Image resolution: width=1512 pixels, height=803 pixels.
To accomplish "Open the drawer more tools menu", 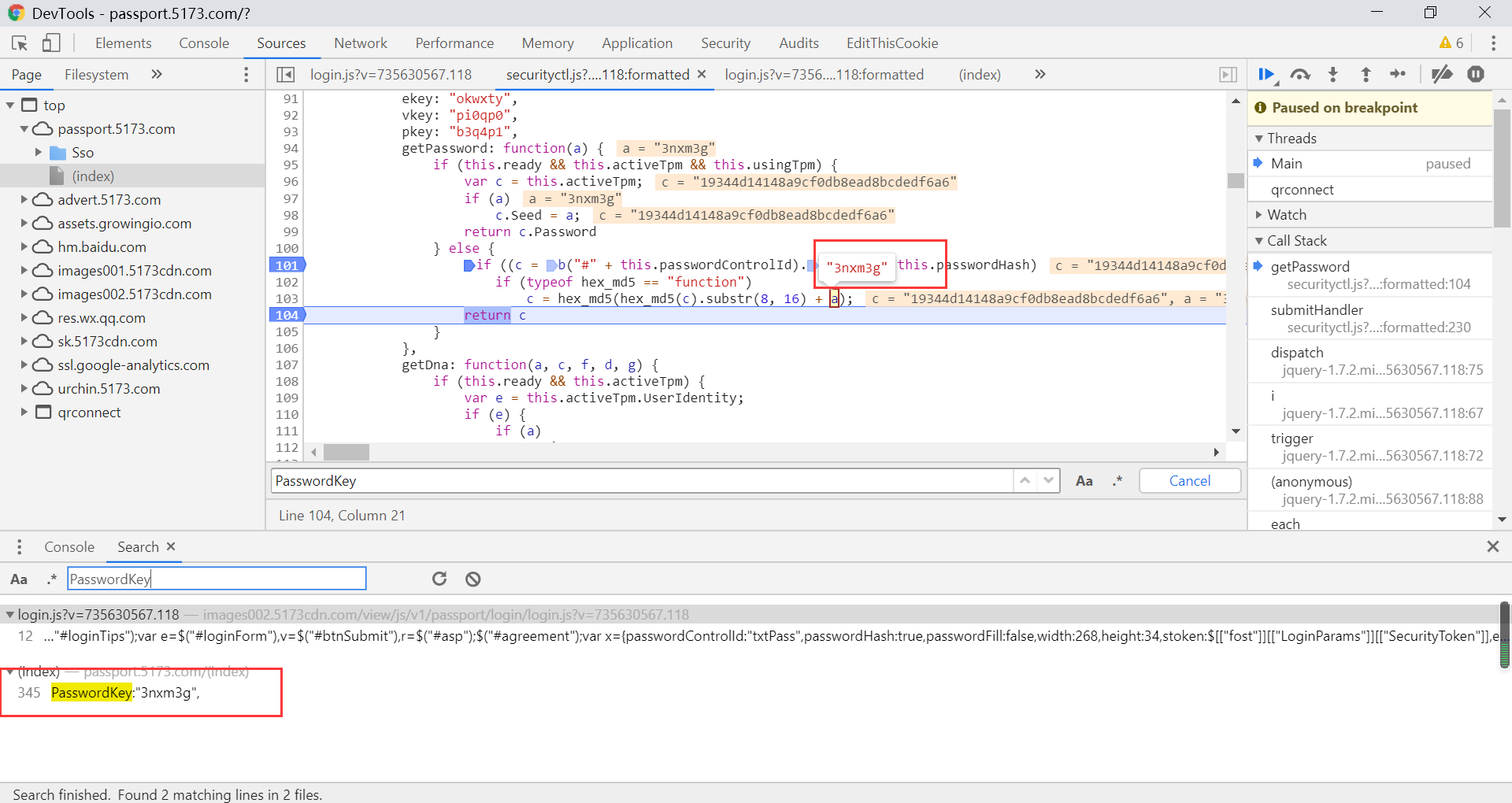I will click(20, 546).
